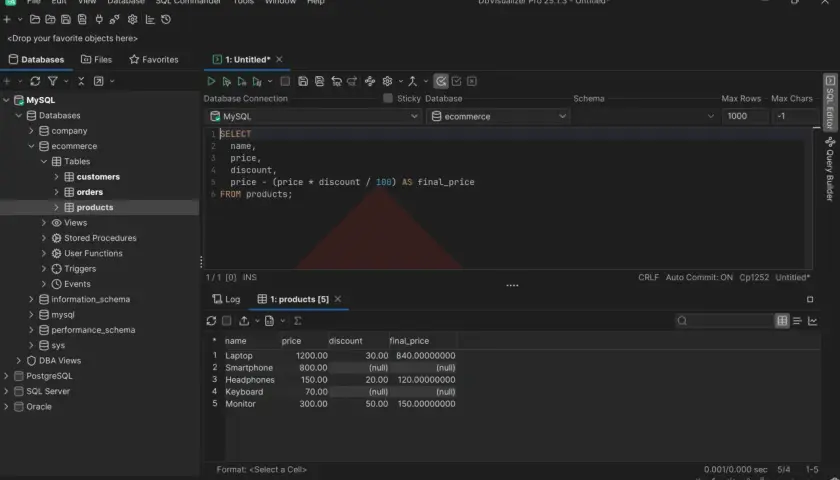The image size is (840, 480).
Task: Sort by the price column header
Action: 304,341
